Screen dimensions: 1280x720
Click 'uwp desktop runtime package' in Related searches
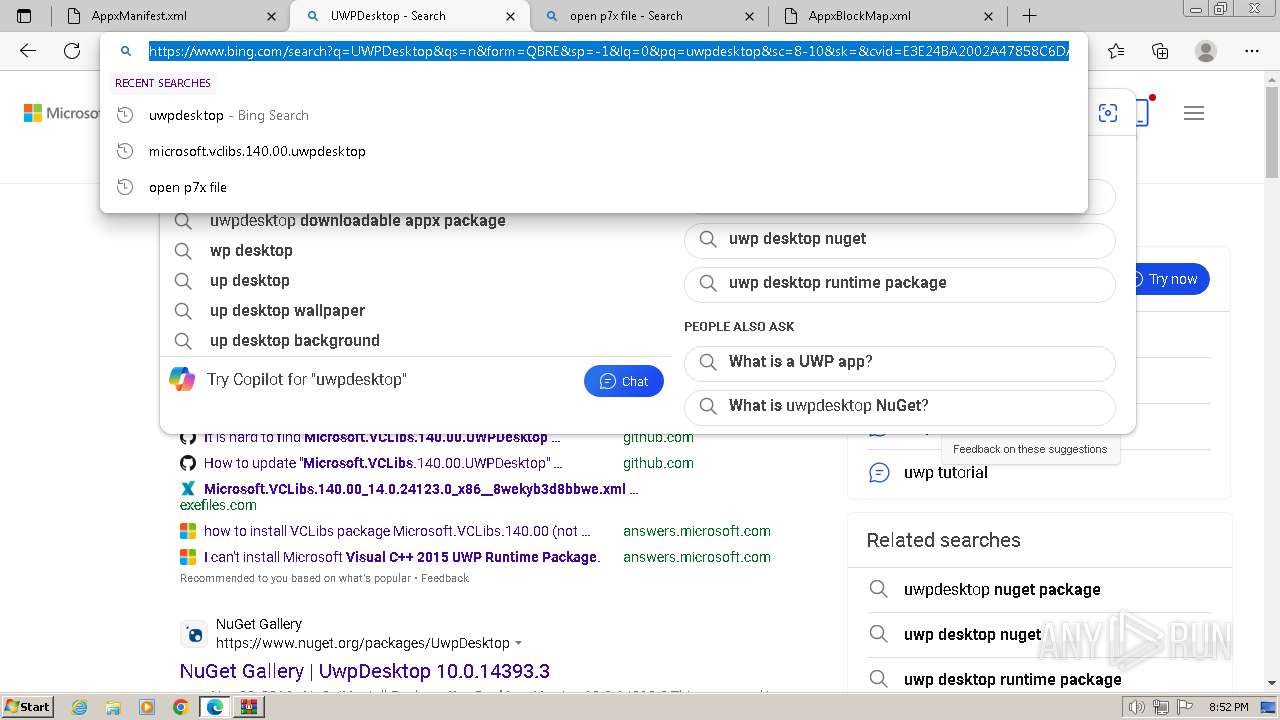pyautogui.click(x=1012, y=679)
